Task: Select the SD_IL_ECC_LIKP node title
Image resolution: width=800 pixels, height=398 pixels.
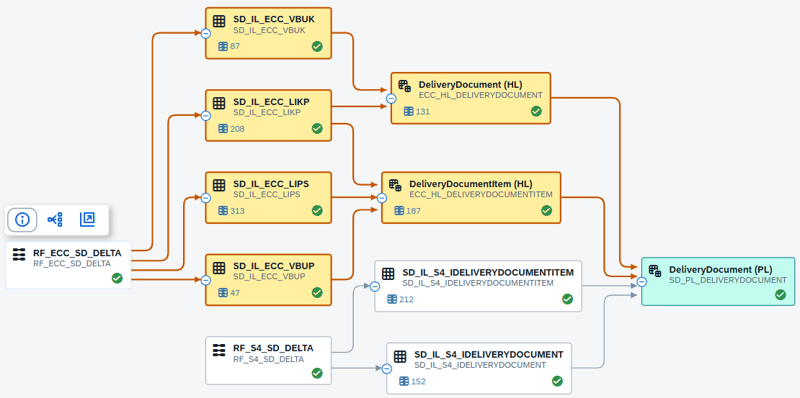Action: coord(271,102)
